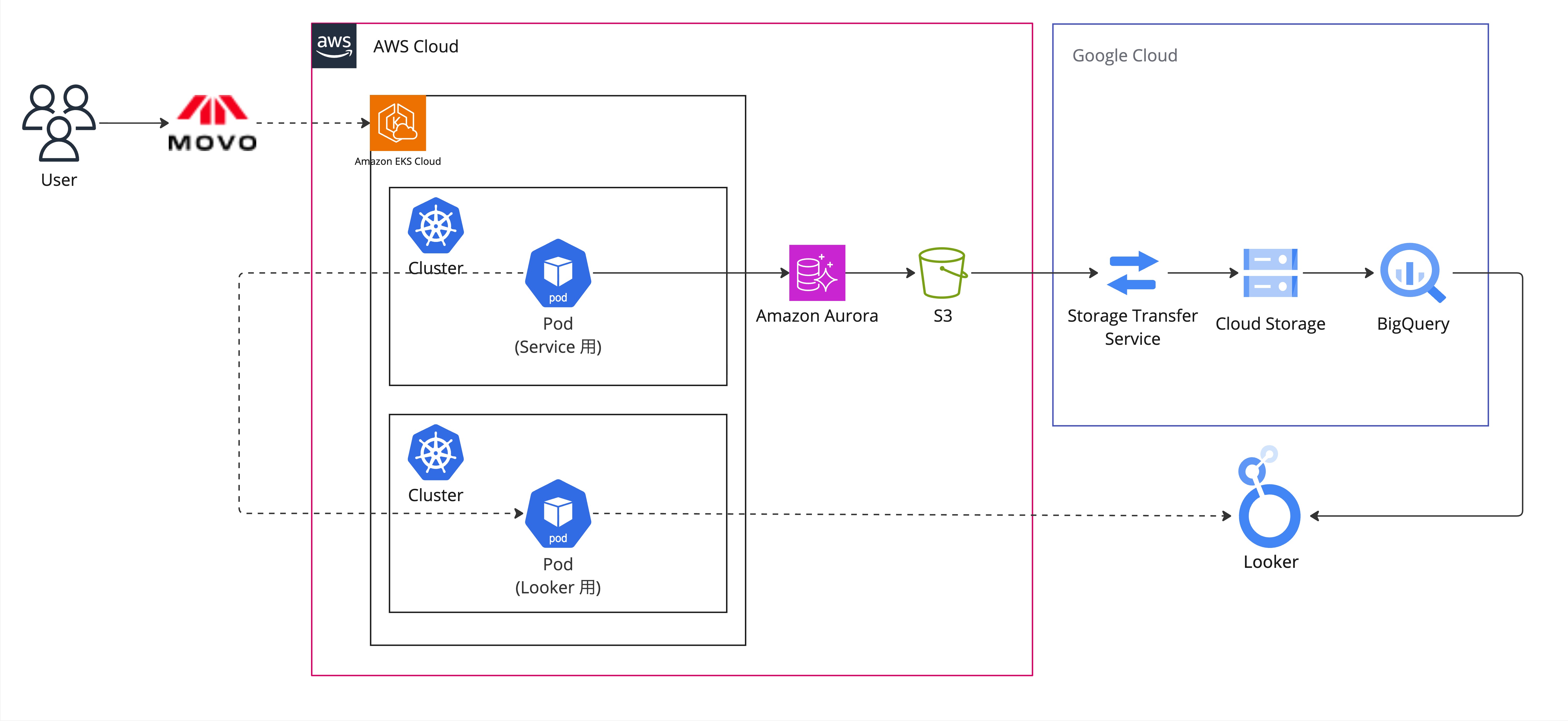This screenshot has height=721, width=1568.
Task: Click the BigQuery label text
Action: [1413, 324]
